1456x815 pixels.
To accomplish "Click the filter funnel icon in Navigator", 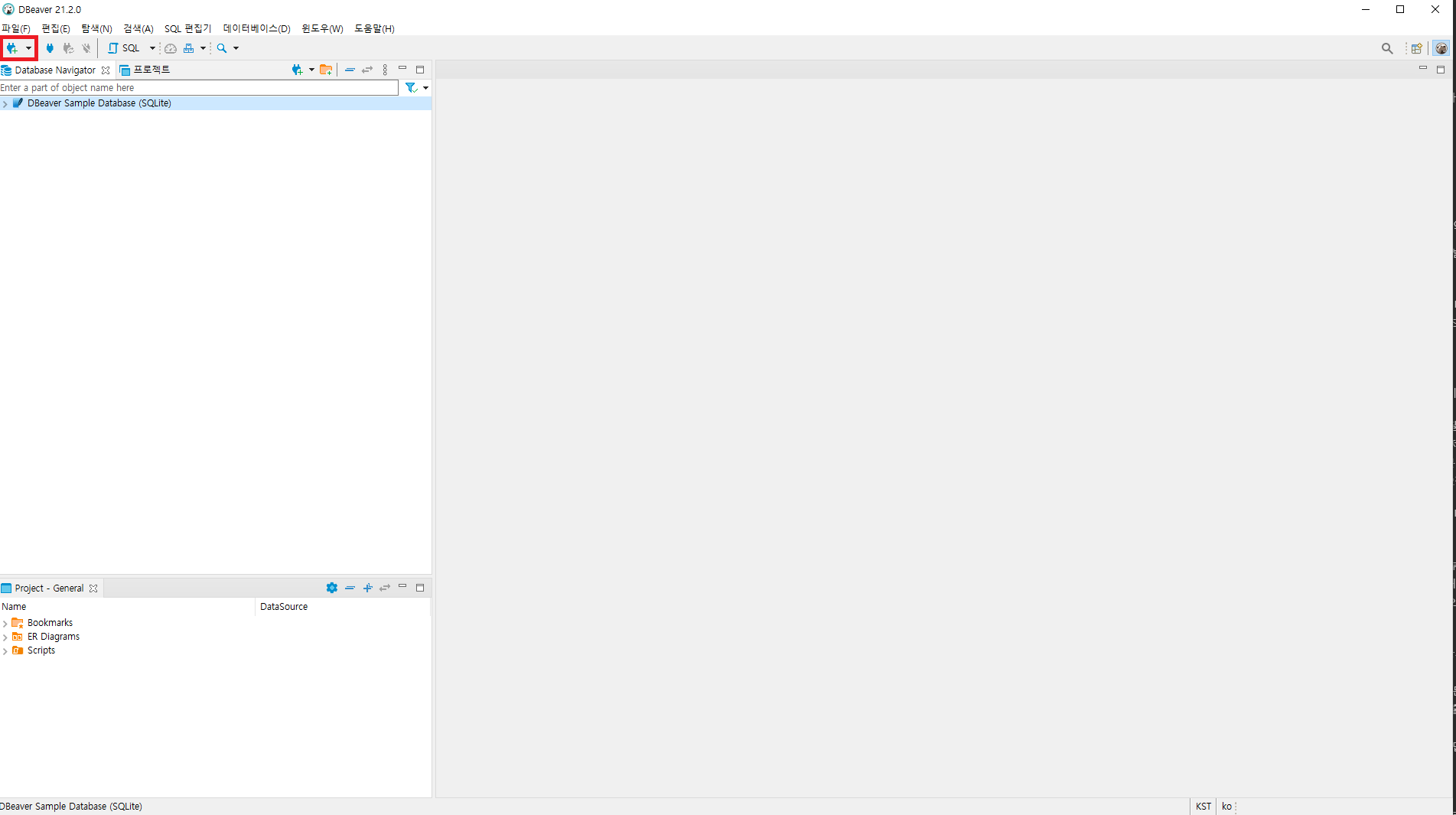I will point(412,88).
